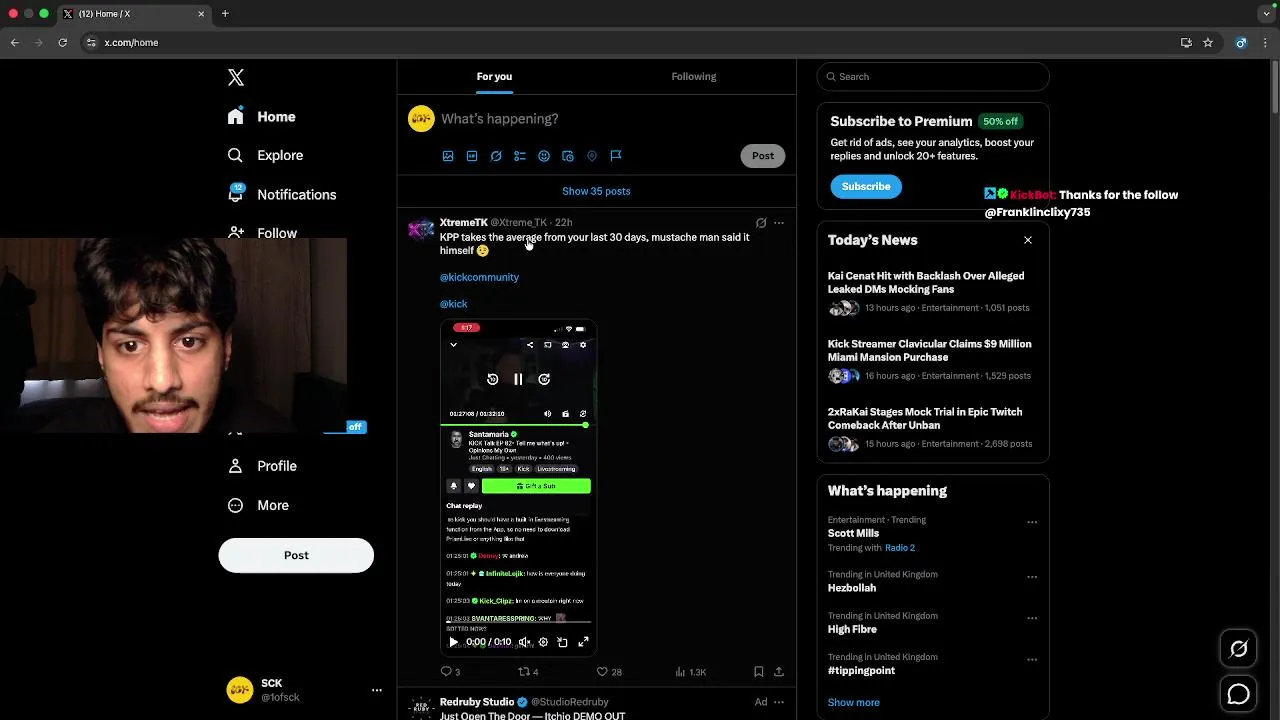Unmute the embedded video
The height and width of the screenshot is (720, 1280).
click(x=524, y=642)
